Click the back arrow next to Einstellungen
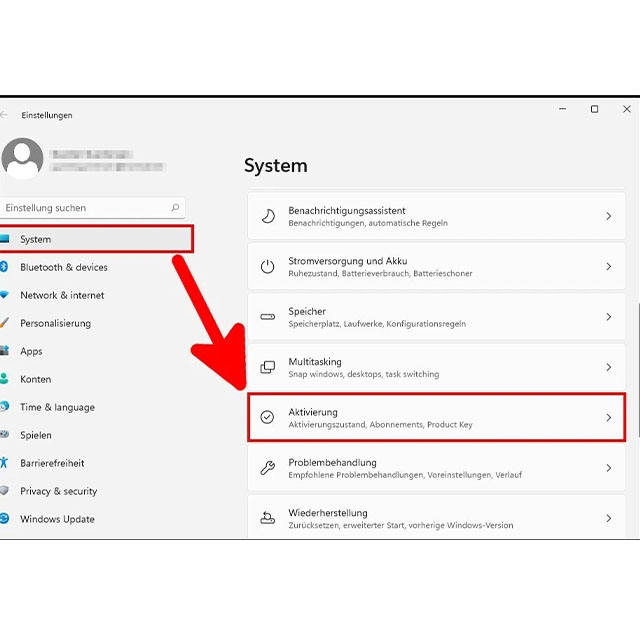The height and width of the screenshot is (640, 640). click(3, 115)
